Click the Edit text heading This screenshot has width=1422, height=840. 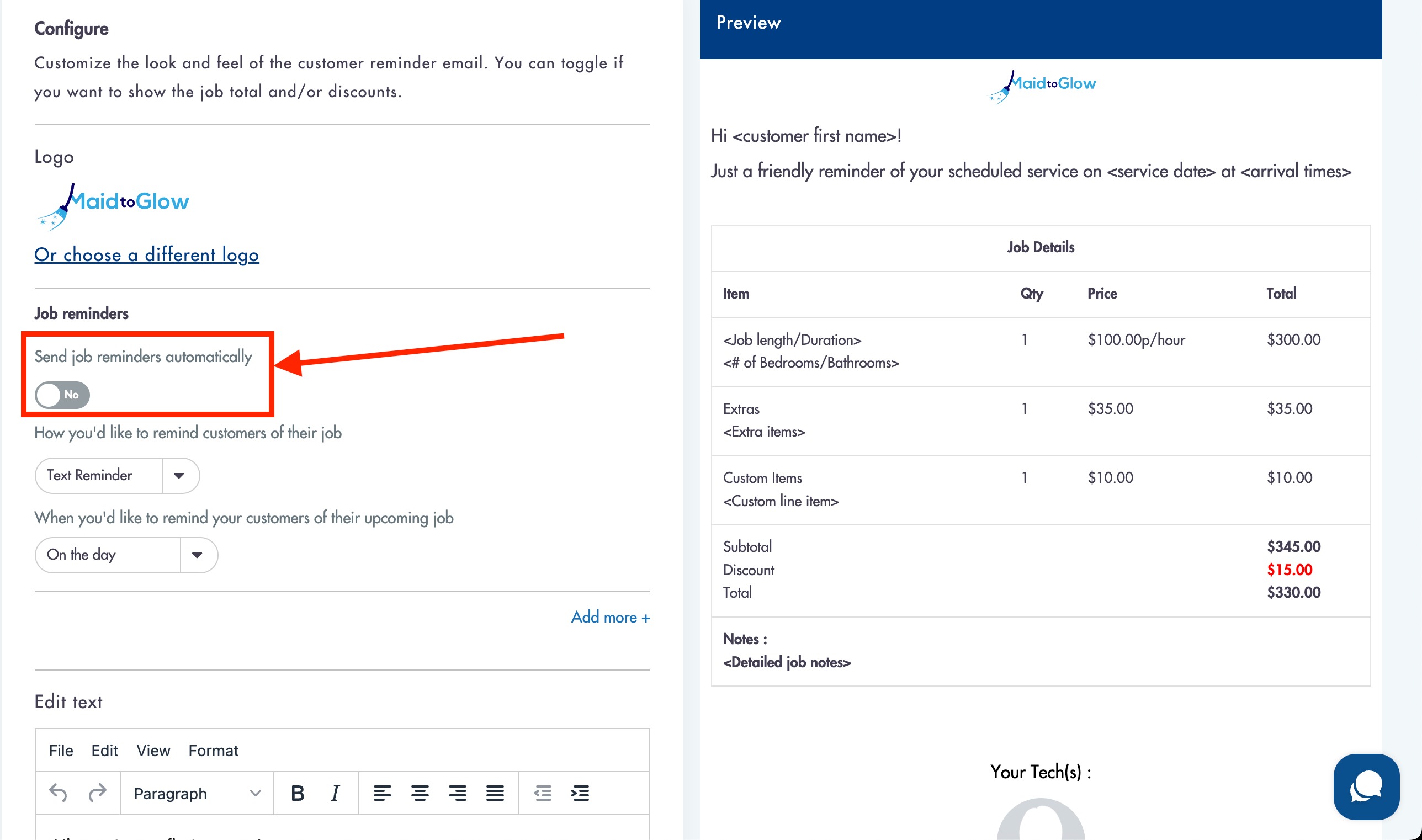pos(68,702)
